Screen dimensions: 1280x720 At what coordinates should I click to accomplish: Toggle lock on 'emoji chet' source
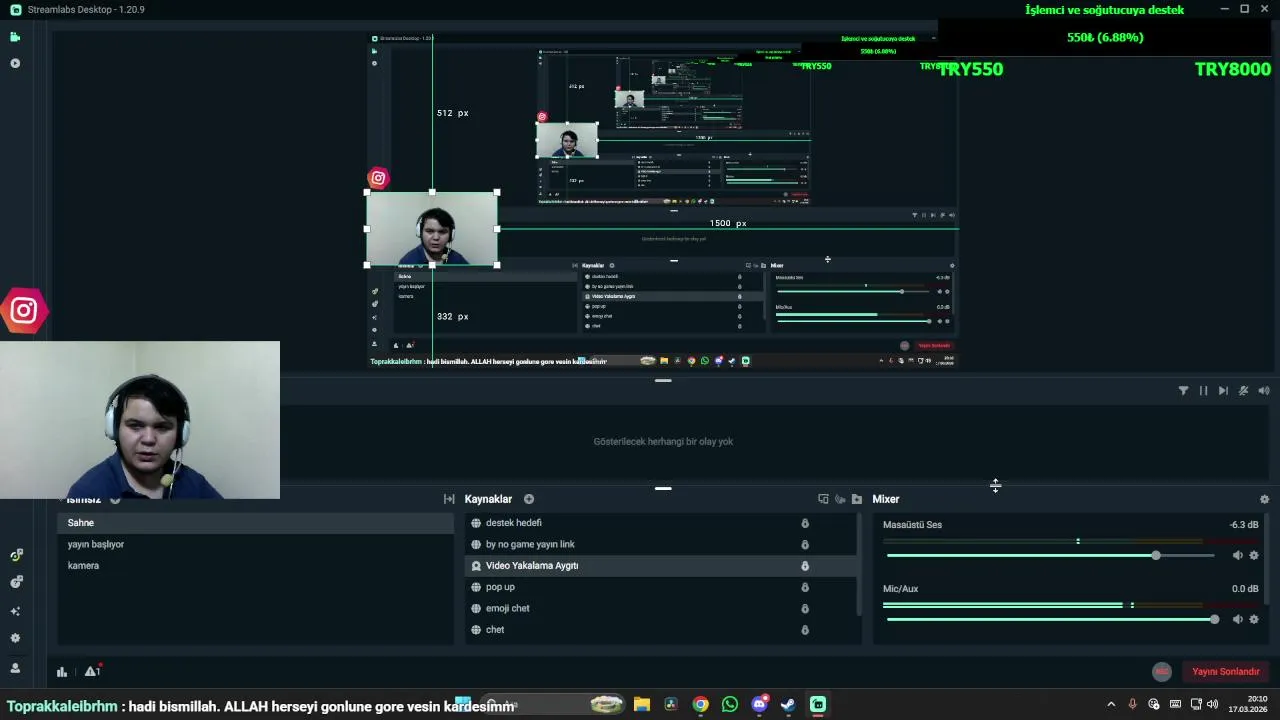(805, 608)
